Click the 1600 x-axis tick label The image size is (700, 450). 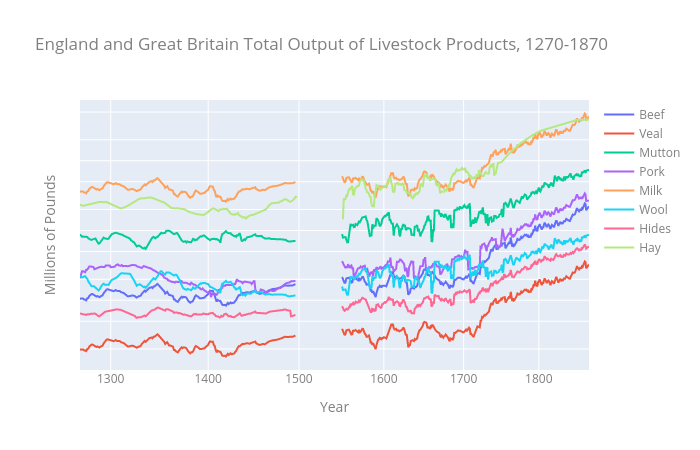coord(384,379)
